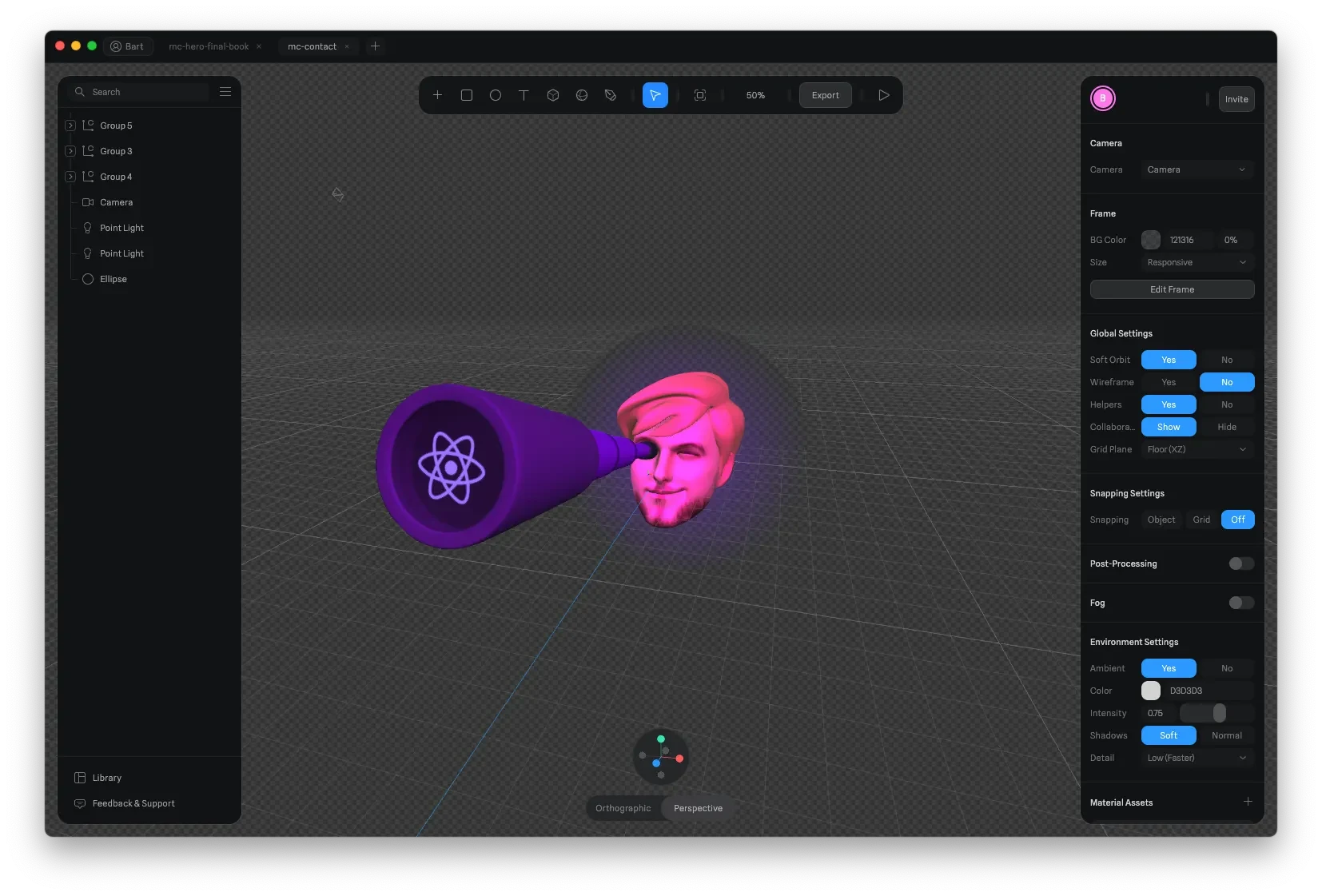Set Snapping to Grid

[x=1201, y=520]
